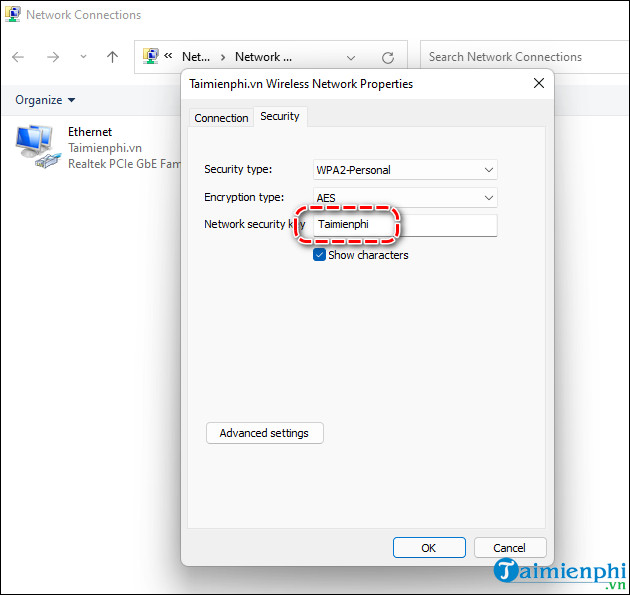Click the Network ... breadcrumb segment

point(263,57)
